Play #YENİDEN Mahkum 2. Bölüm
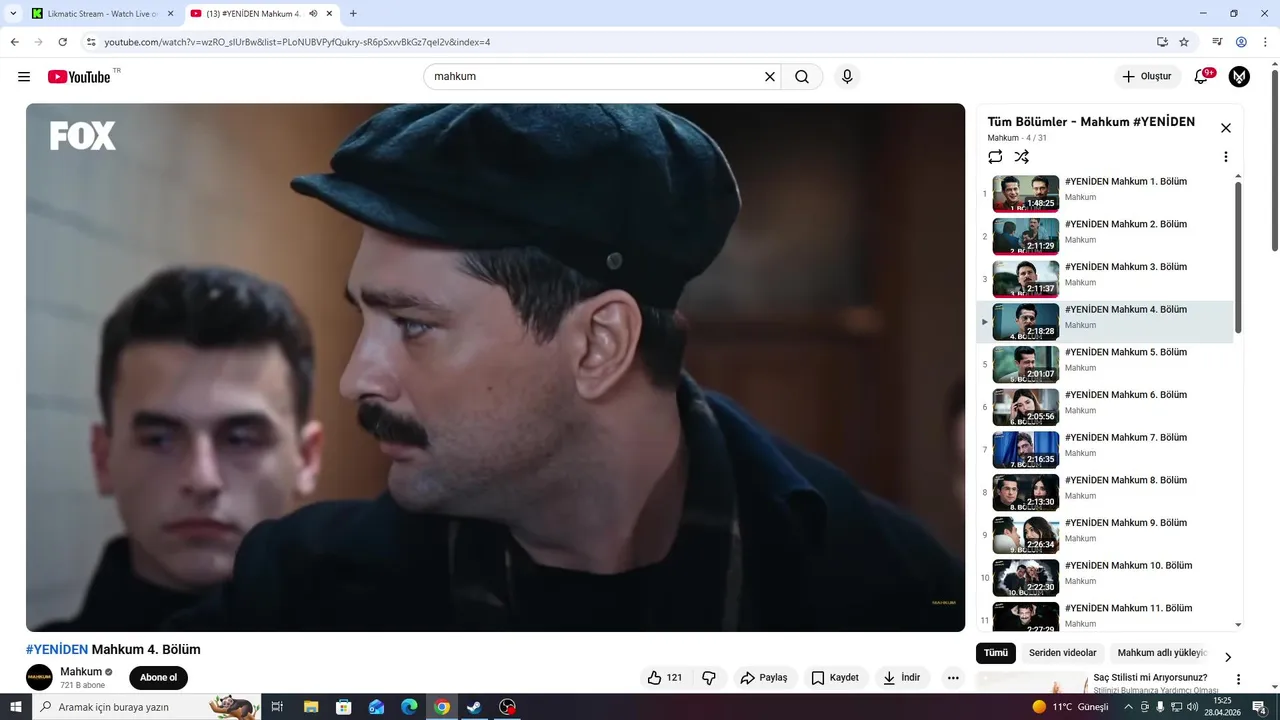This screenshot has width=1280, height=720. point(1106,237)
